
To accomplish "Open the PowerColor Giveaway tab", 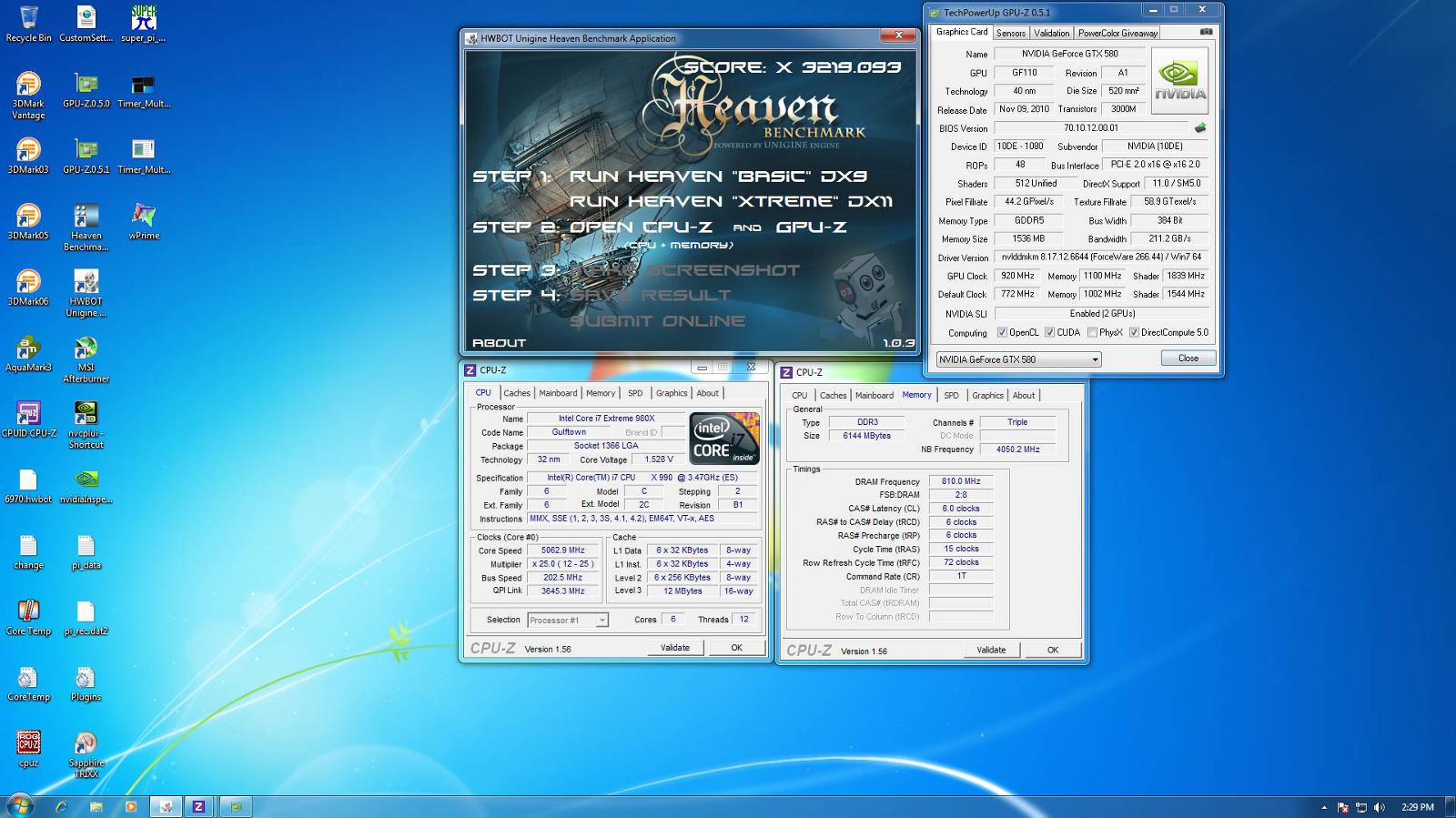I will (x=1117, y=33).
